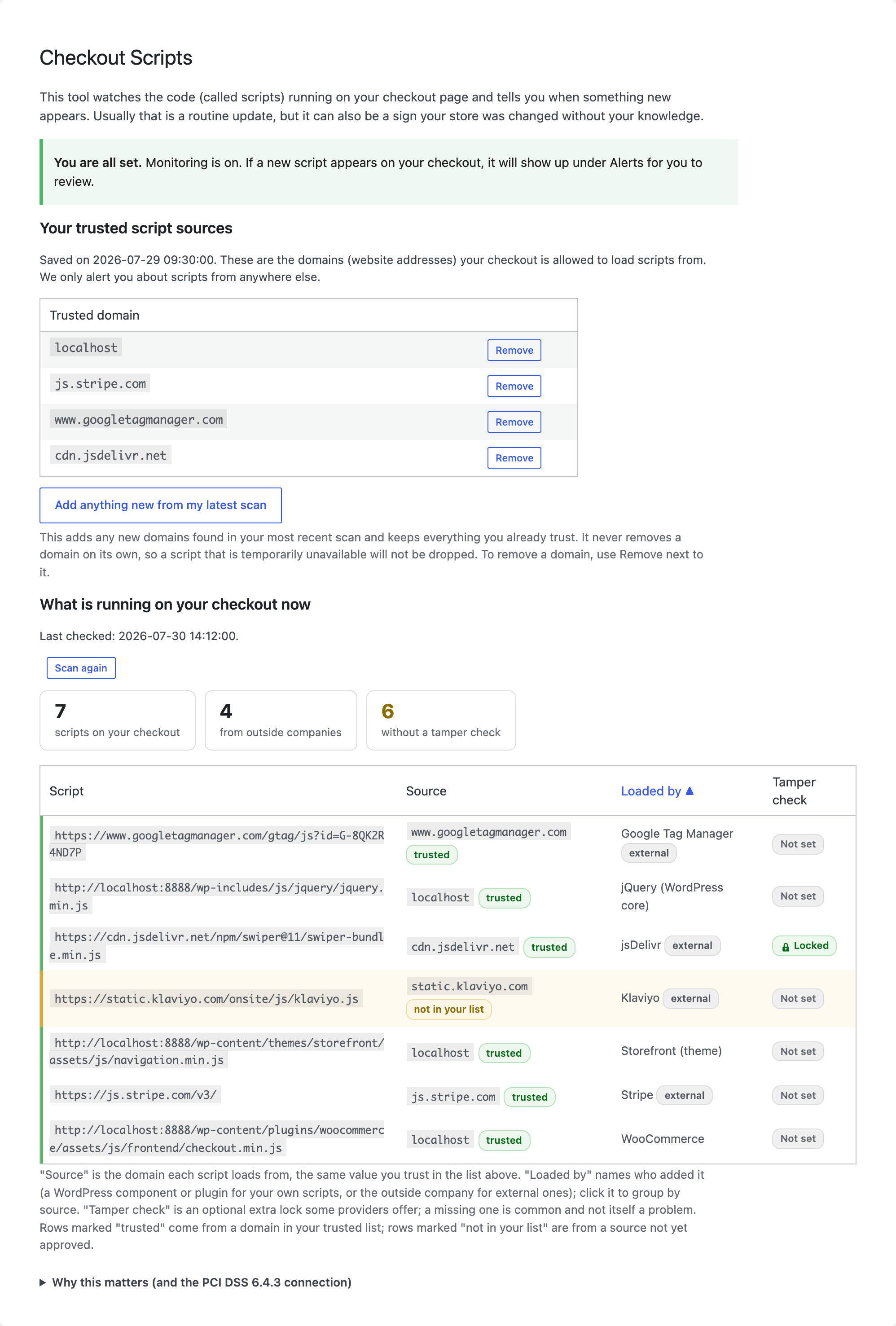Expand Why this matters PCI DSS section

click(x=196, y=1282)
